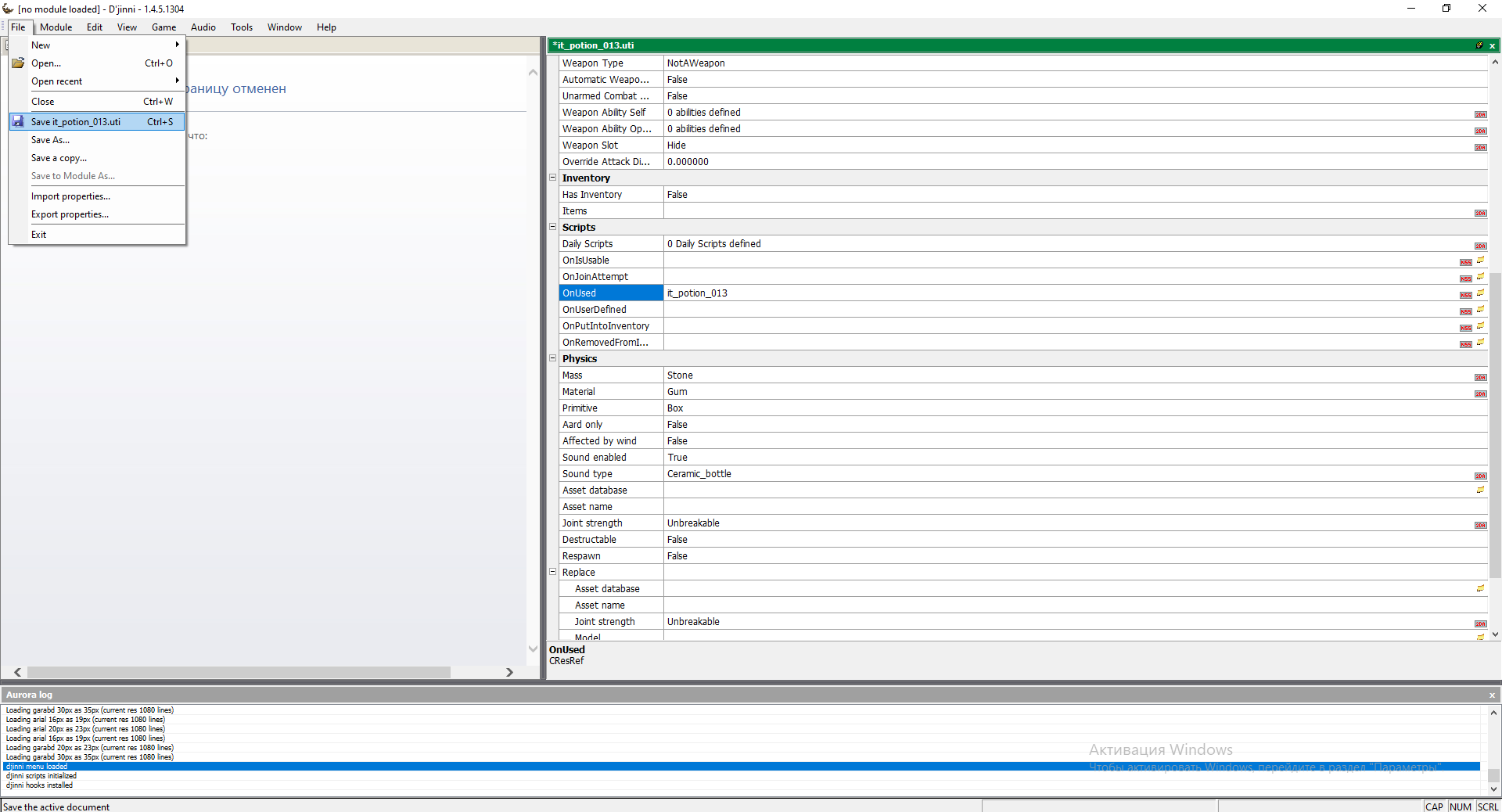Viewport: 1502px width, 812px height.
Task: Expand the Open recent submenu
Action: click(97, 81)
